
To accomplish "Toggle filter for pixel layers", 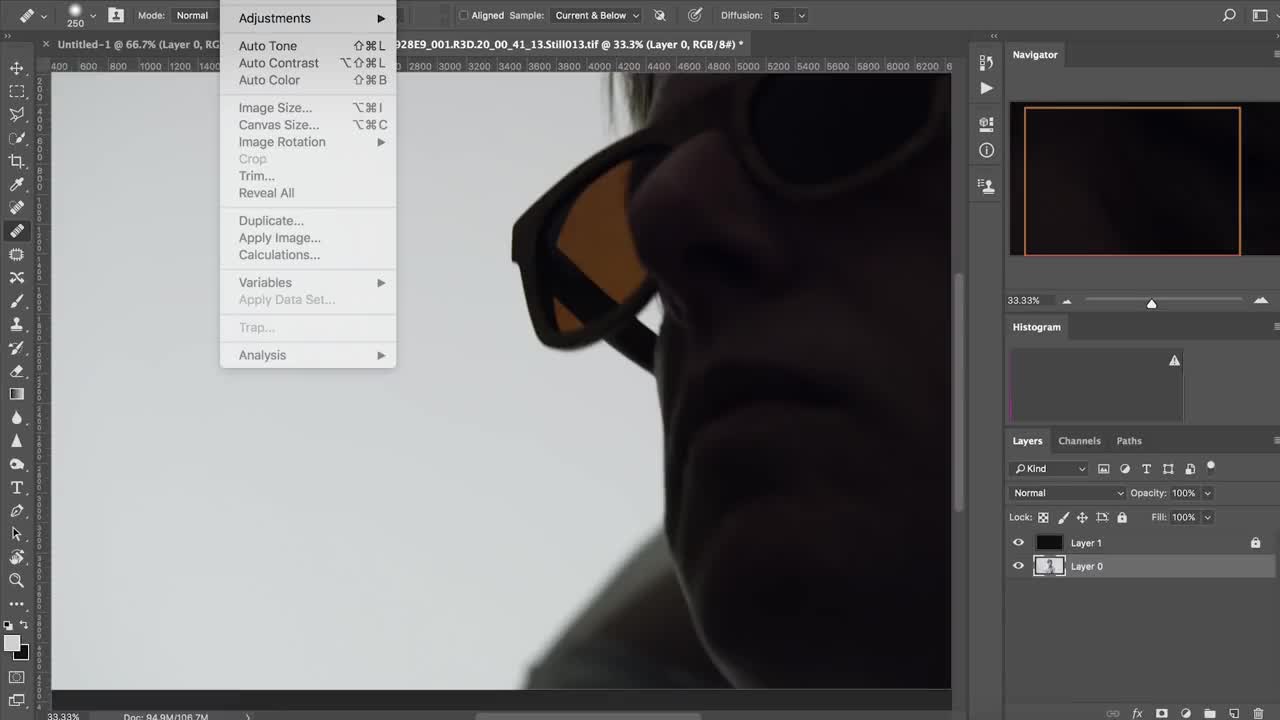I will coord(1104,468).
